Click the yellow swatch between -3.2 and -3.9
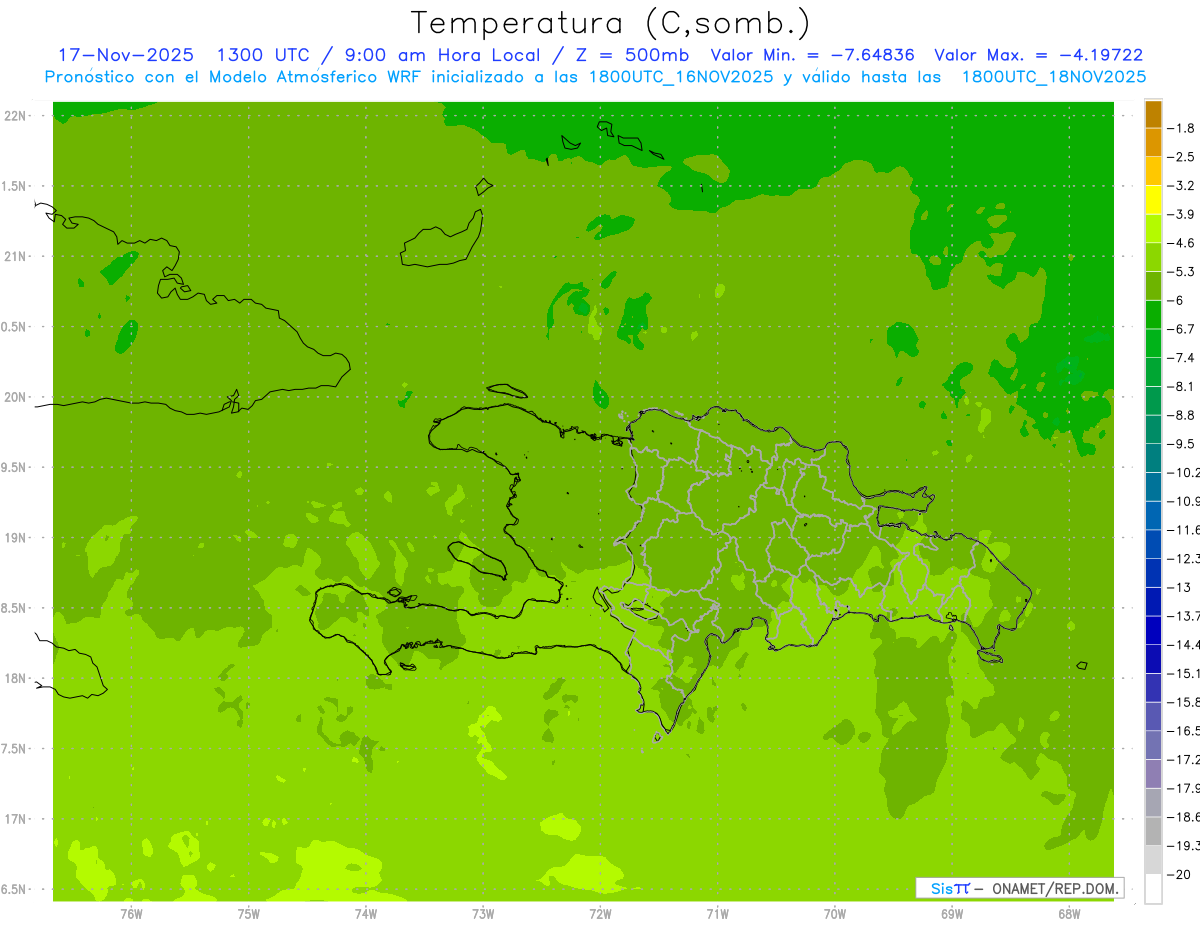Image resolution: width=1200 pixels, height=927 pixels. click(x=1153, y=200)
